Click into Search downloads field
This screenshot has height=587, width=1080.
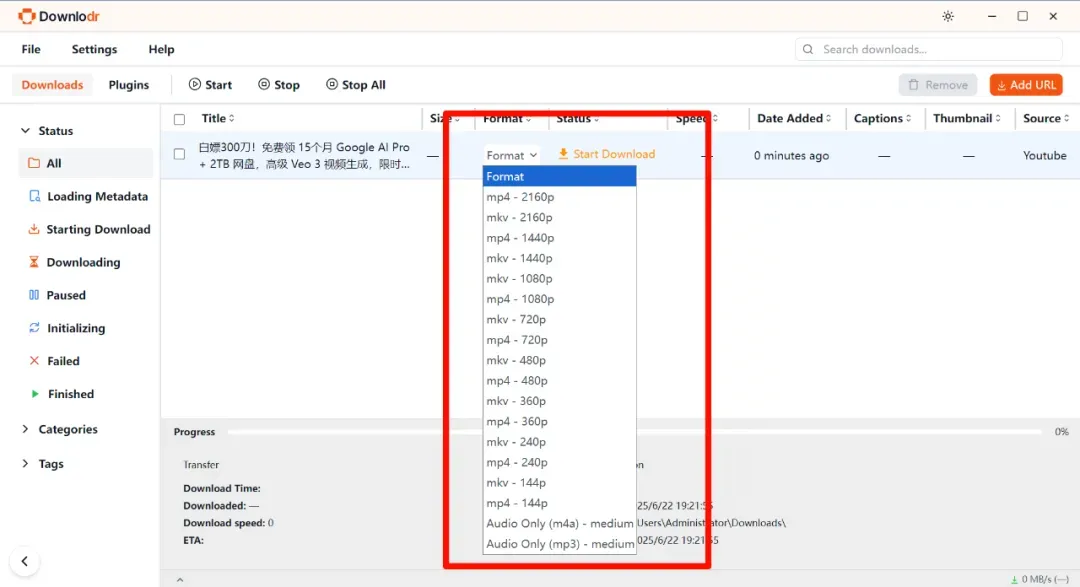(x=928, y=49)
